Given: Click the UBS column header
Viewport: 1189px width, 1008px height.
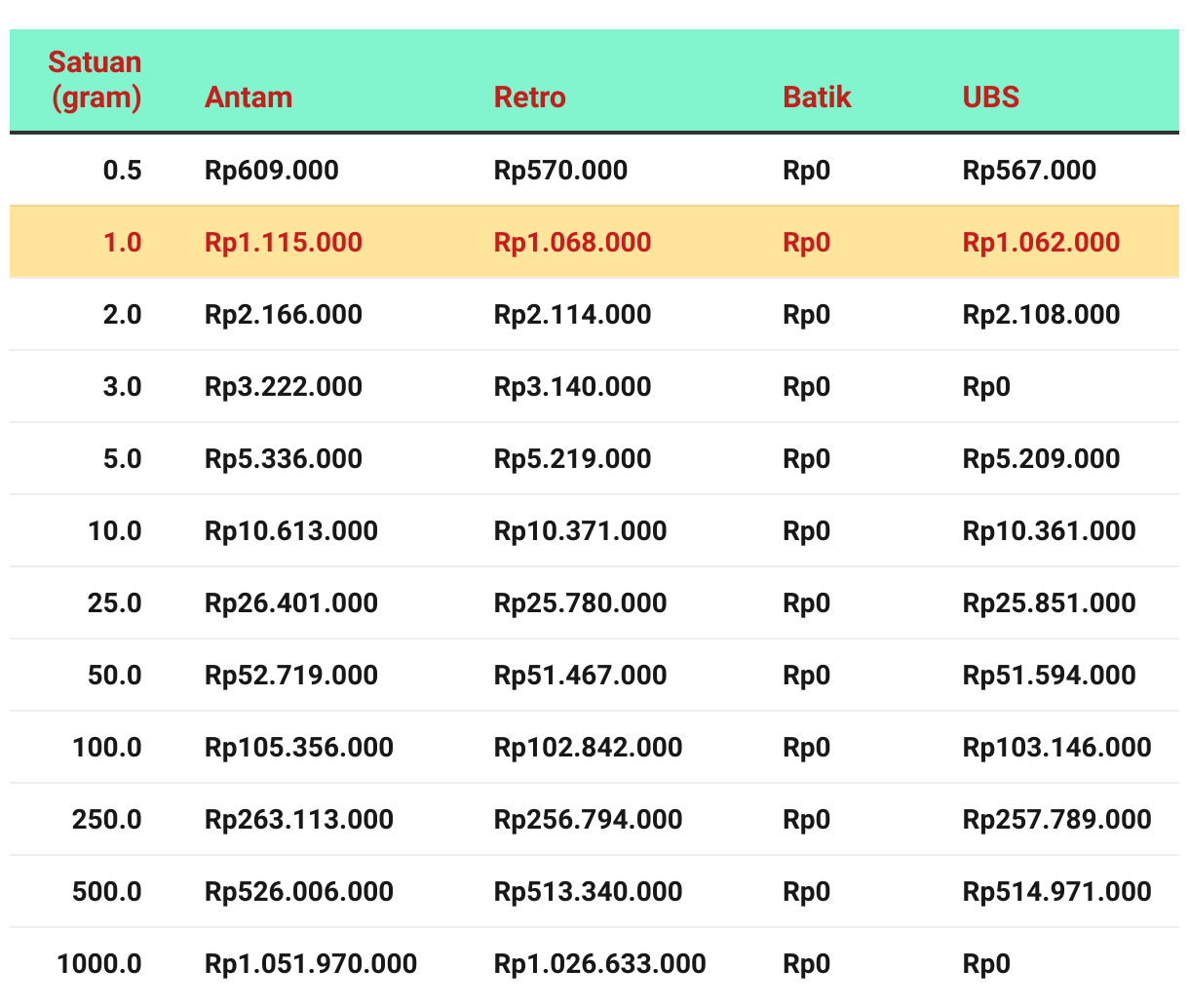Looking at the screenshot, I should click(x=990, y=97).
